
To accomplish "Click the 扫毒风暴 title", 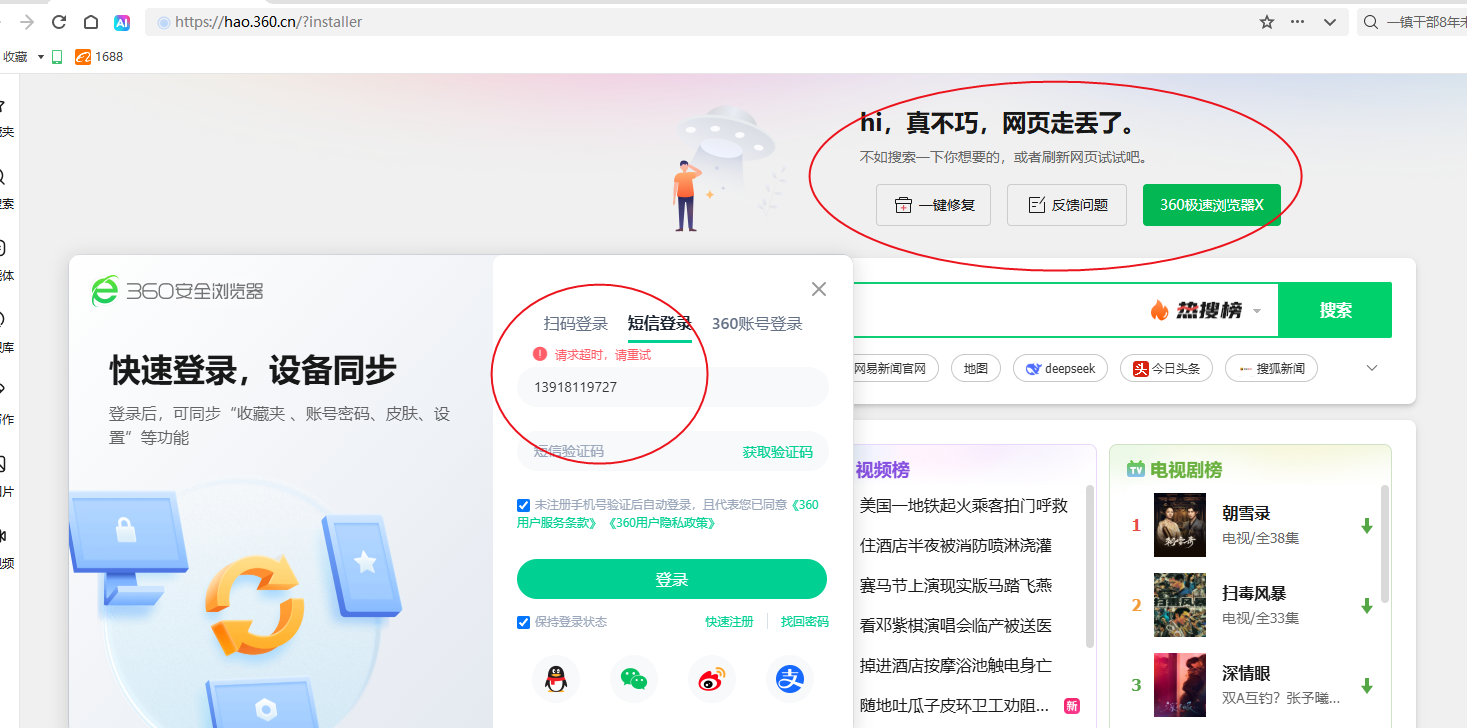I will pyautogui.click(x=1254, y=593).
